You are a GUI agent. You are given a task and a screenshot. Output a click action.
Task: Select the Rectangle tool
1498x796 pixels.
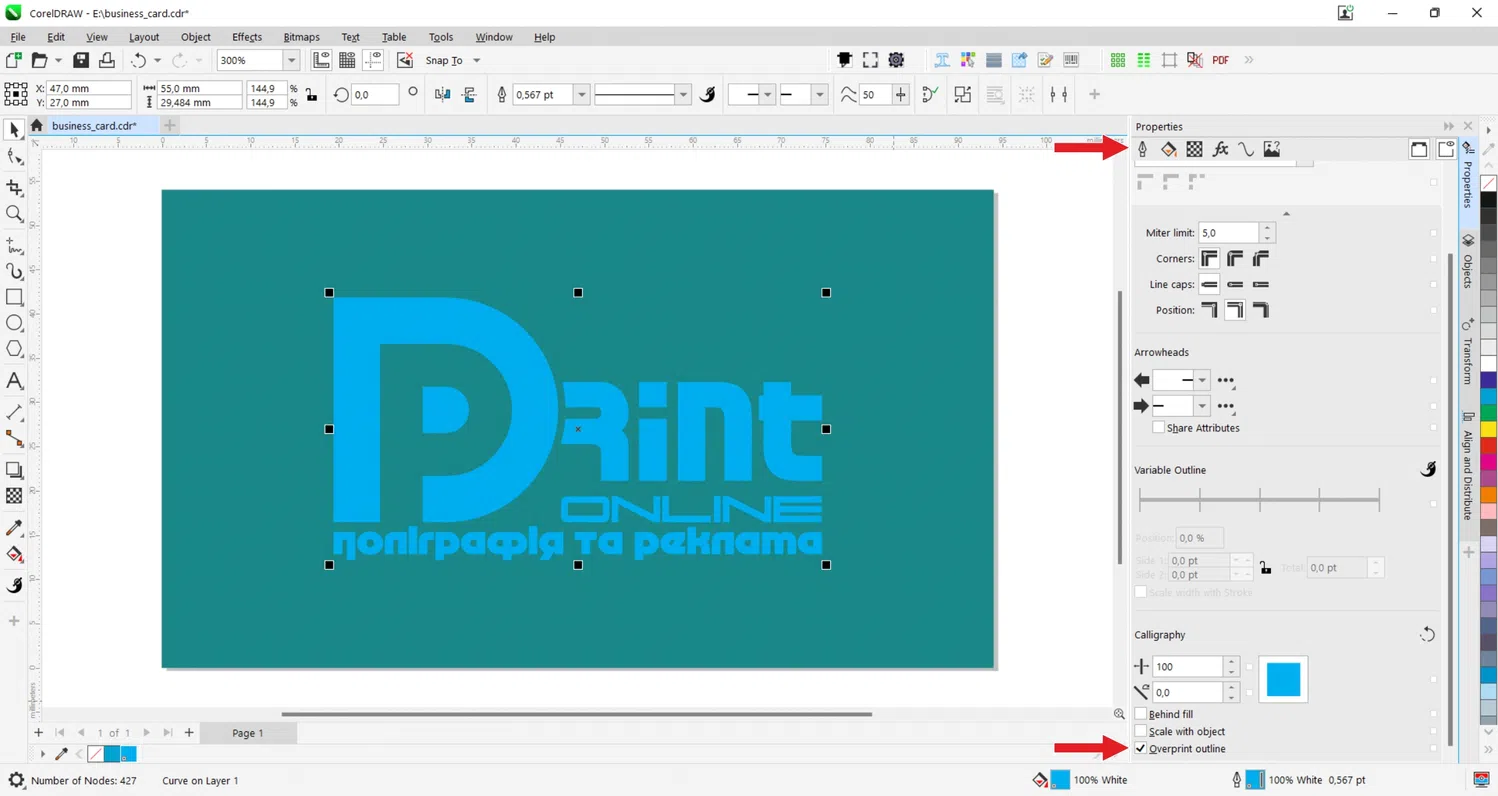tap(14, 297)
